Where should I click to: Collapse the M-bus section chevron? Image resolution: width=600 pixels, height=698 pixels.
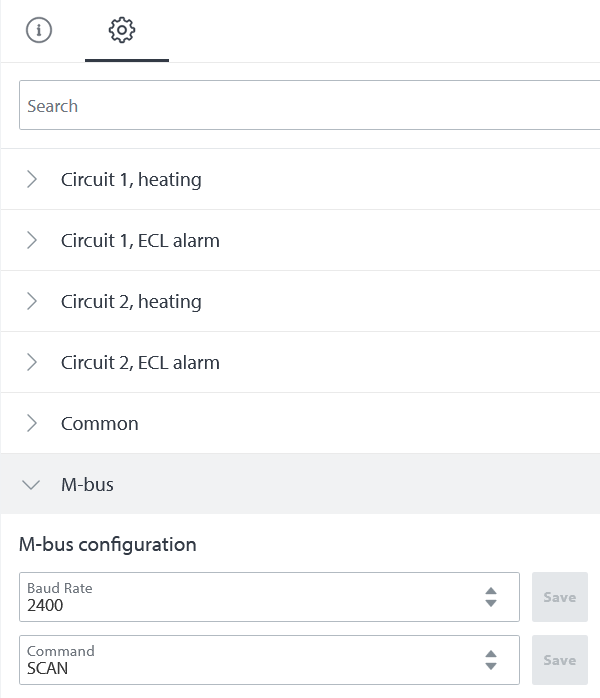pos(32,485)
